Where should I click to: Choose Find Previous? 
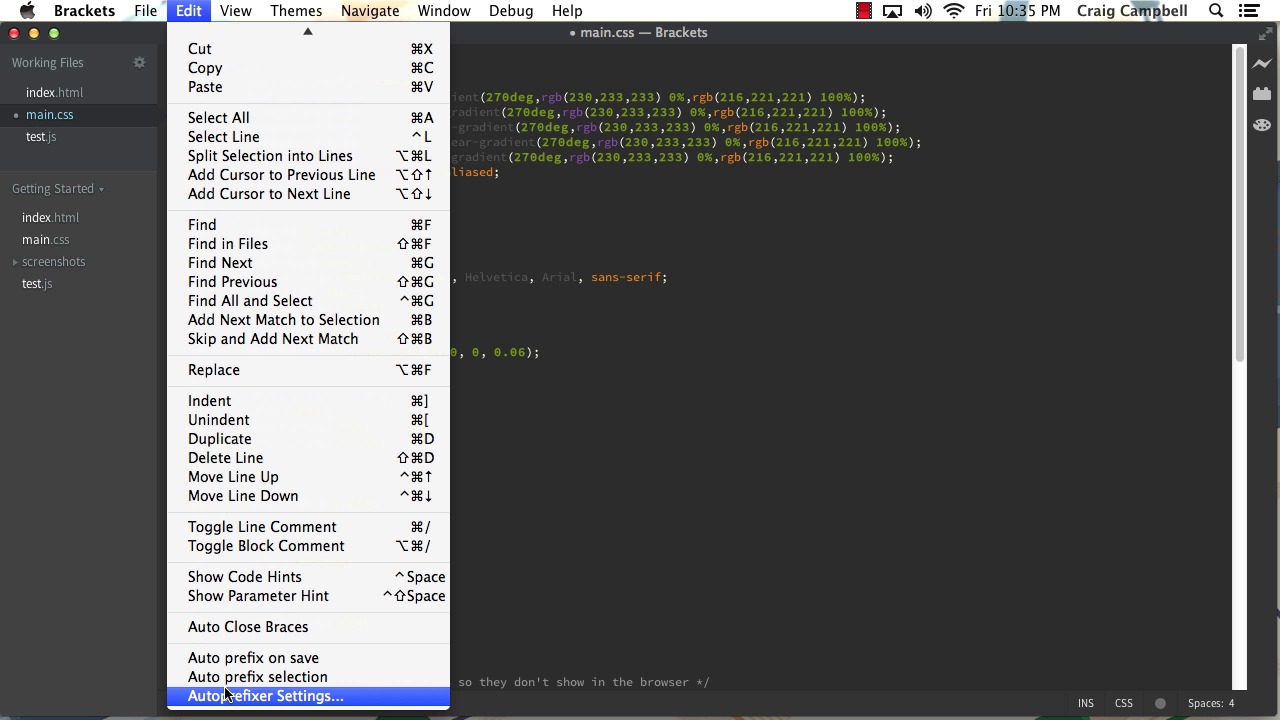309,282
